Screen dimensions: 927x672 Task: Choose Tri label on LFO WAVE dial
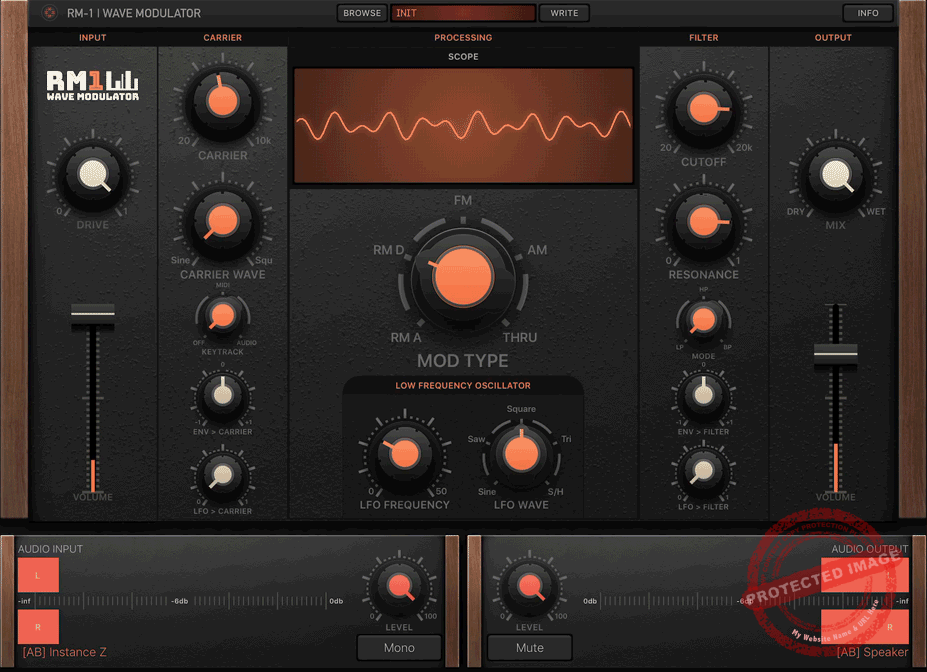tap(566, 439)
